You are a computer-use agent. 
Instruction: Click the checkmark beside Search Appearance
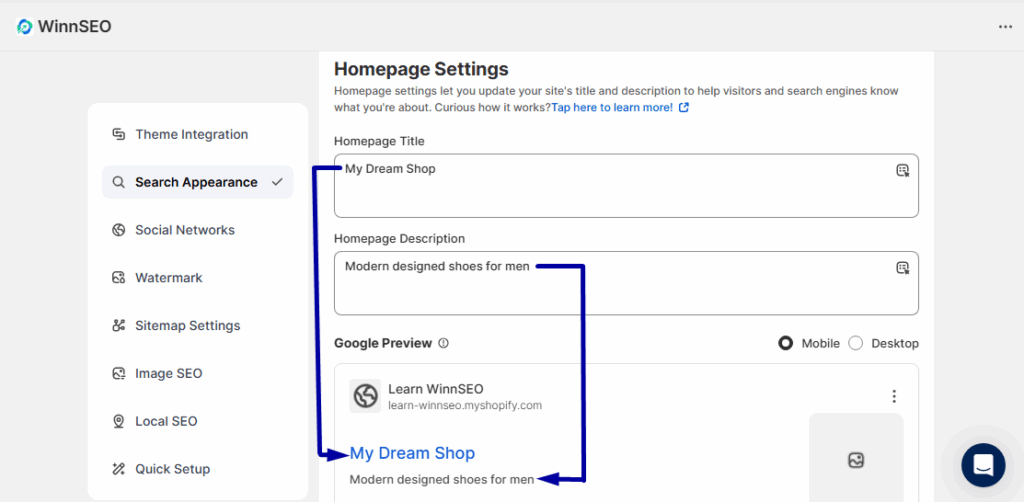277,182
